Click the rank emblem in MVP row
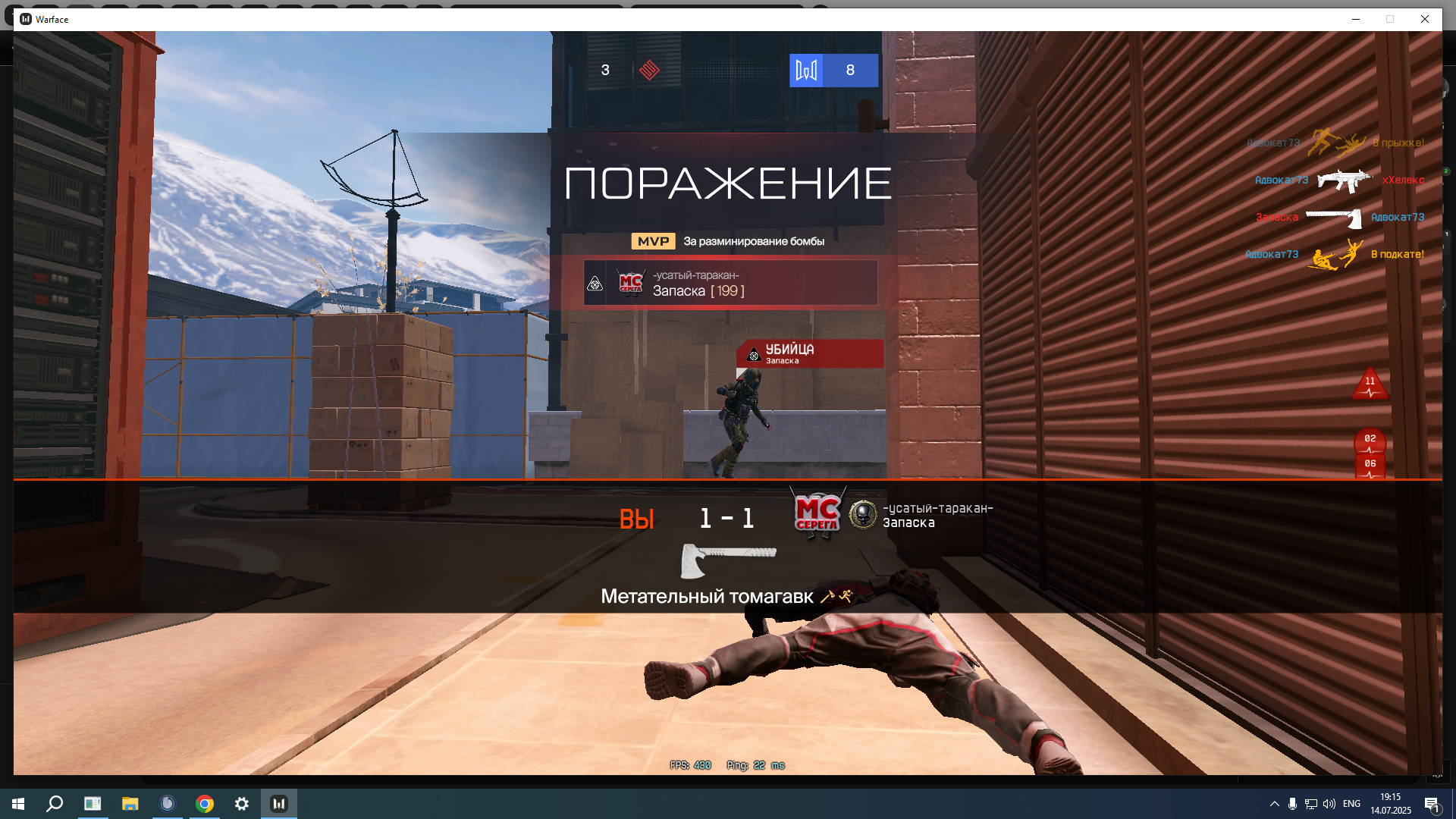Screen dimensions: 1456x819 [x=595, y=284]
